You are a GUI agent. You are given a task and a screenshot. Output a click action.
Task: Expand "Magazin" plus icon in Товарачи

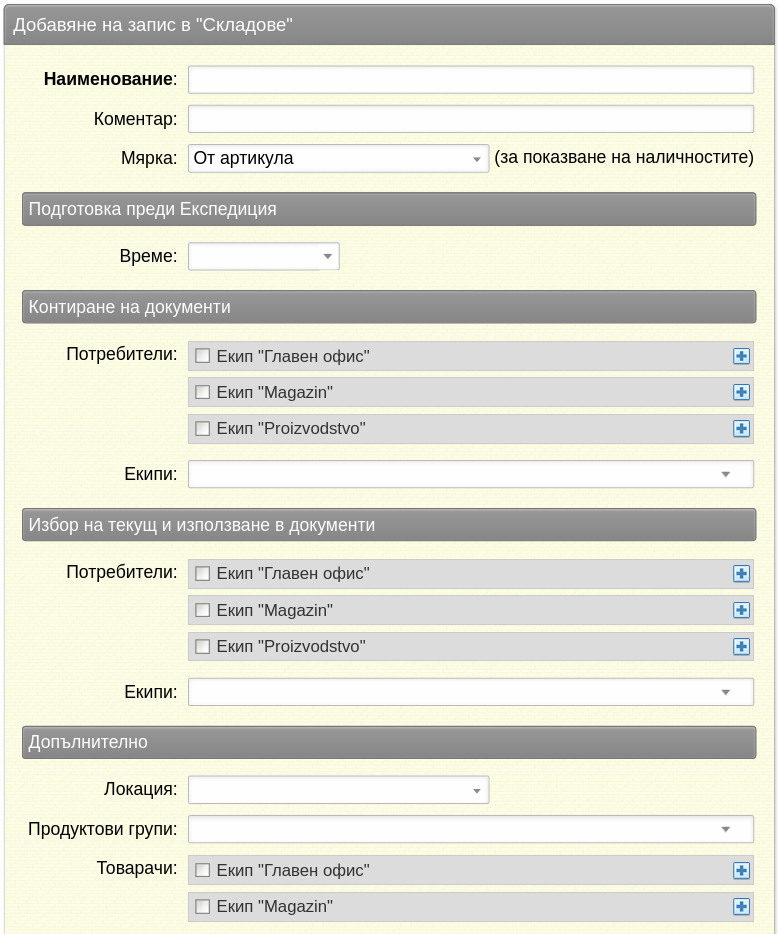tap(741, 907)
